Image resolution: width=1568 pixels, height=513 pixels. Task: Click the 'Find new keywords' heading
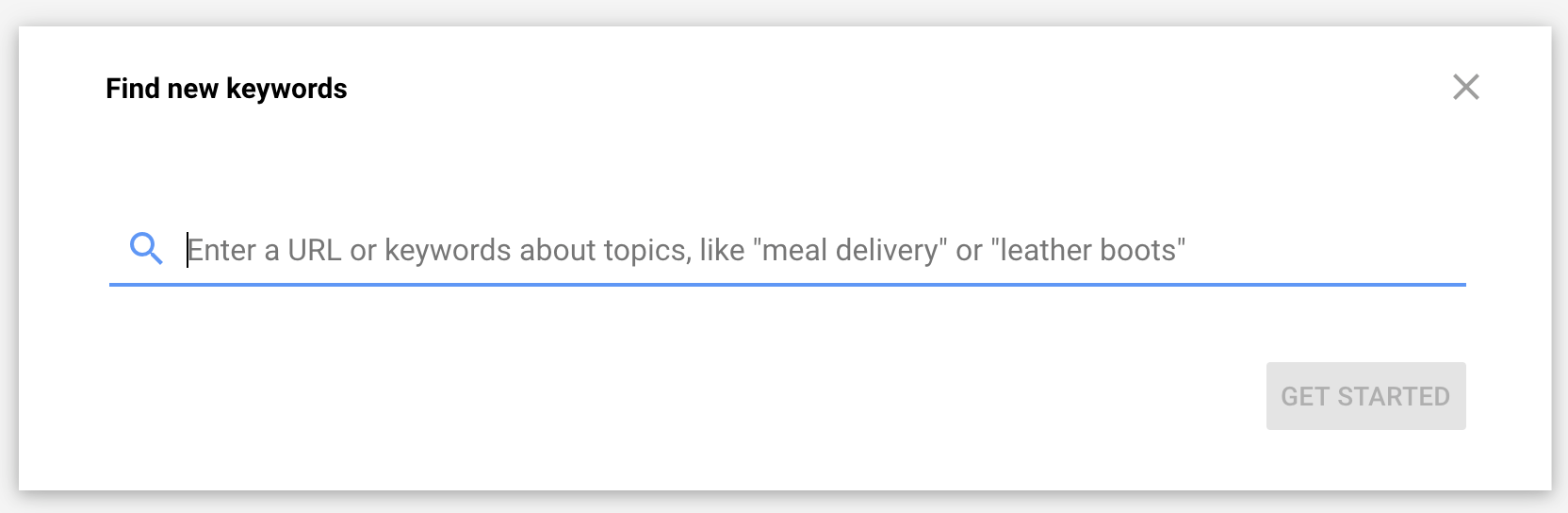(x=226, y=89)
